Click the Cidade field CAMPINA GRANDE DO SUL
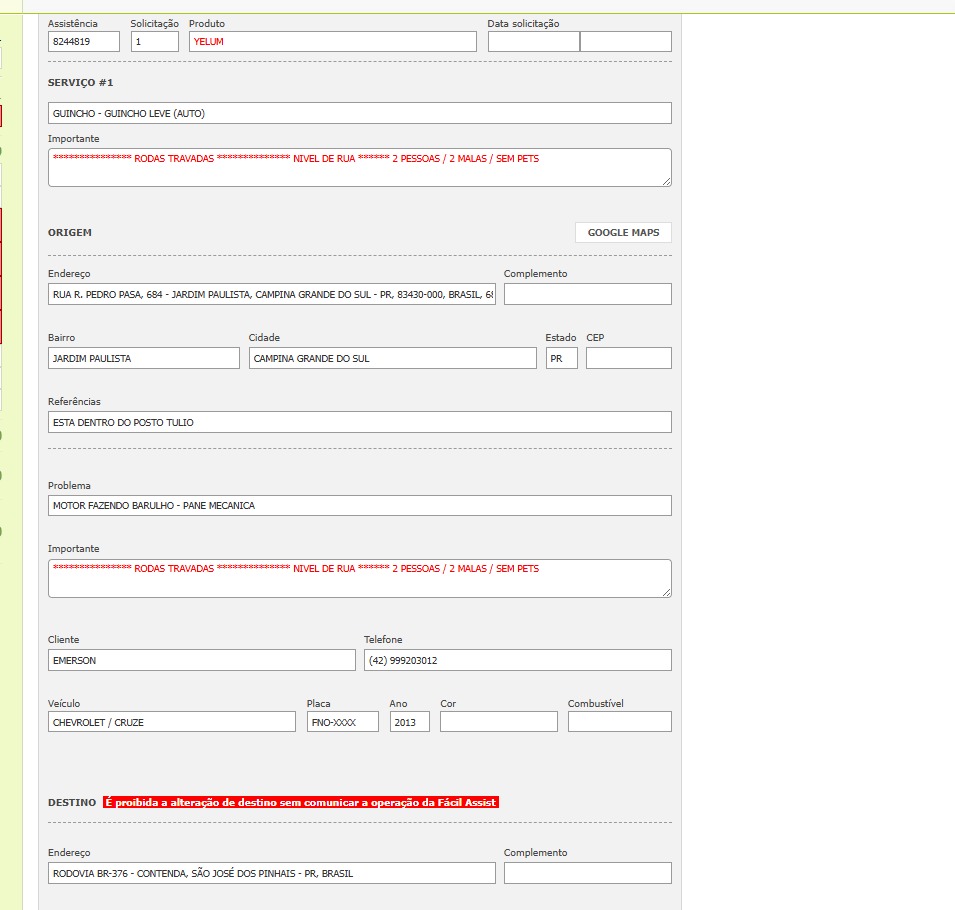955x910 pixels. 393,358
